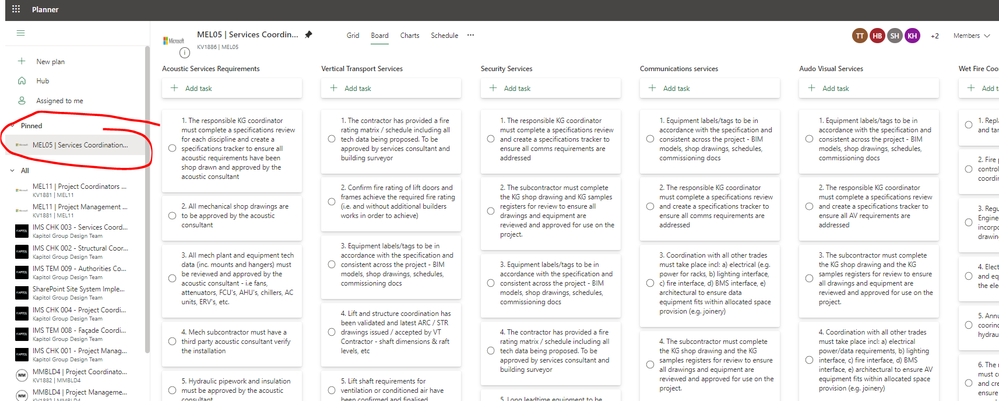Open the Members dropdown
The image size is (999, 401).
coord(971,36)
